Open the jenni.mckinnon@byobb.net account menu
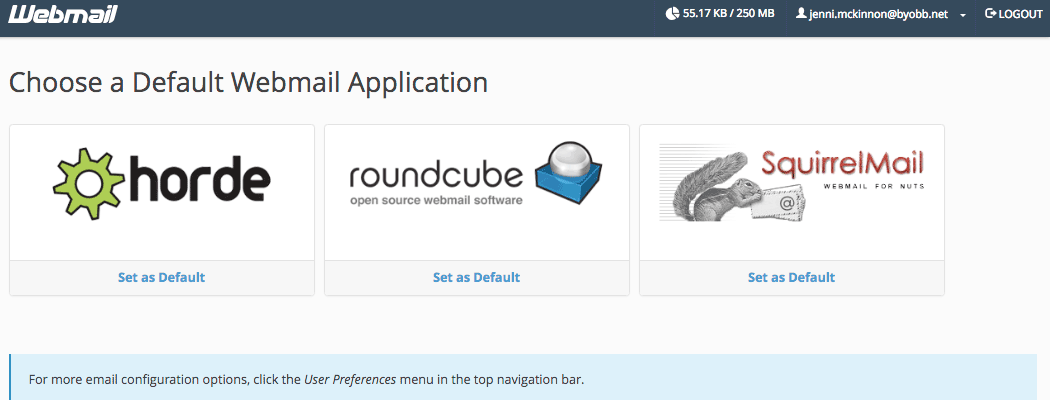The width and height of the screenshot is (1050, 400). (881, 14)
